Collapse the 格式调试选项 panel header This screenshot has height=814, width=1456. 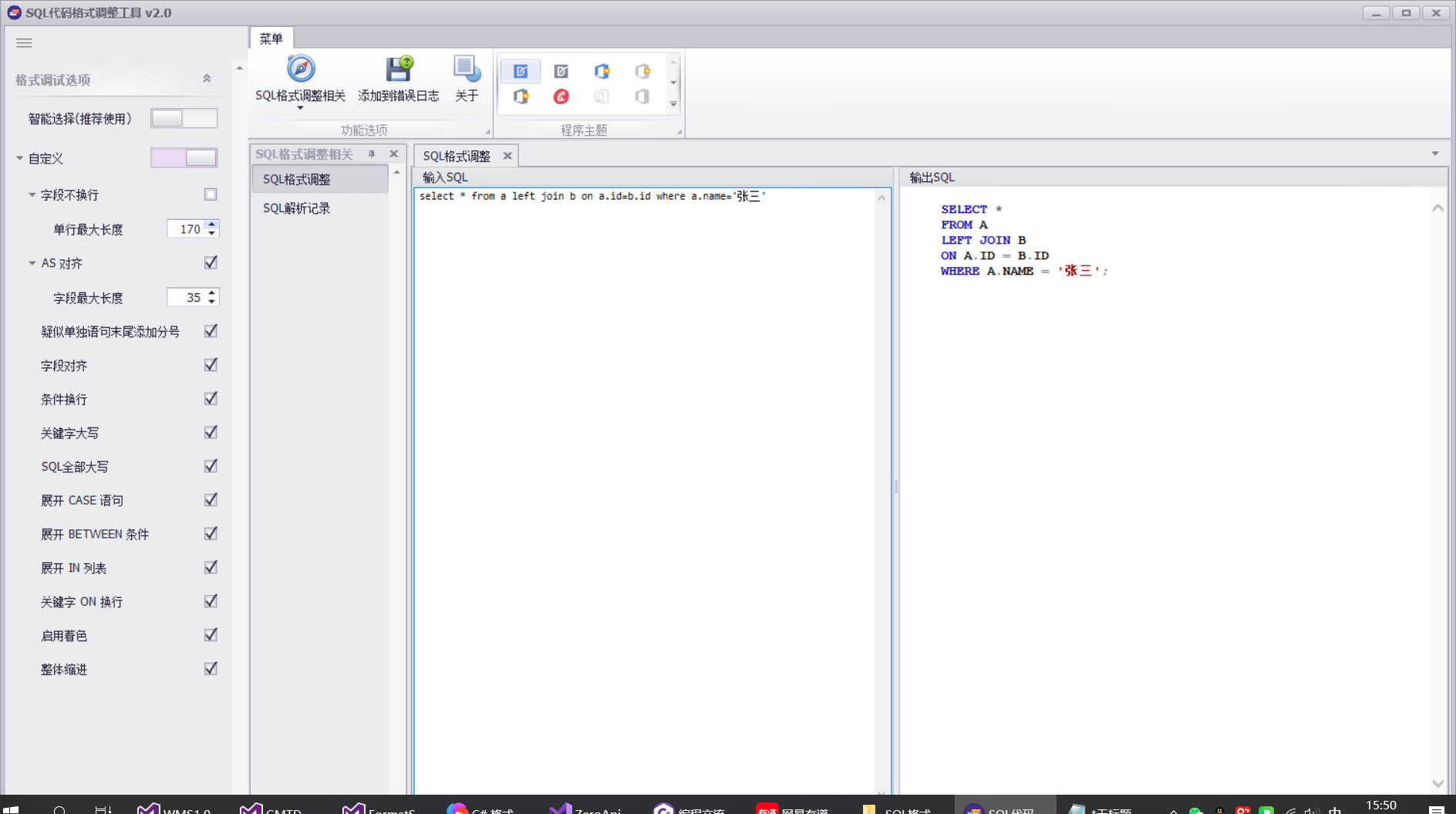[x=206, y=78]
